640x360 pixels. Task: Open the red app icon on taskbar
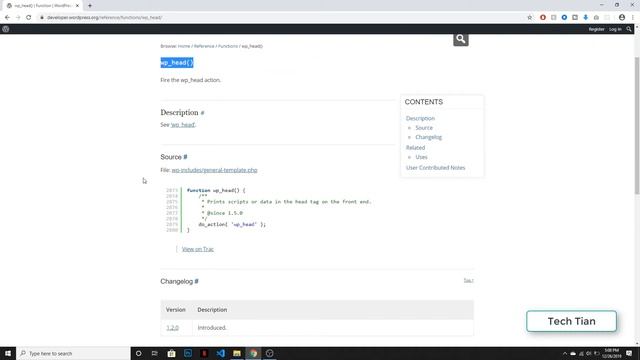pyautogui.click(x=204, y=353)
